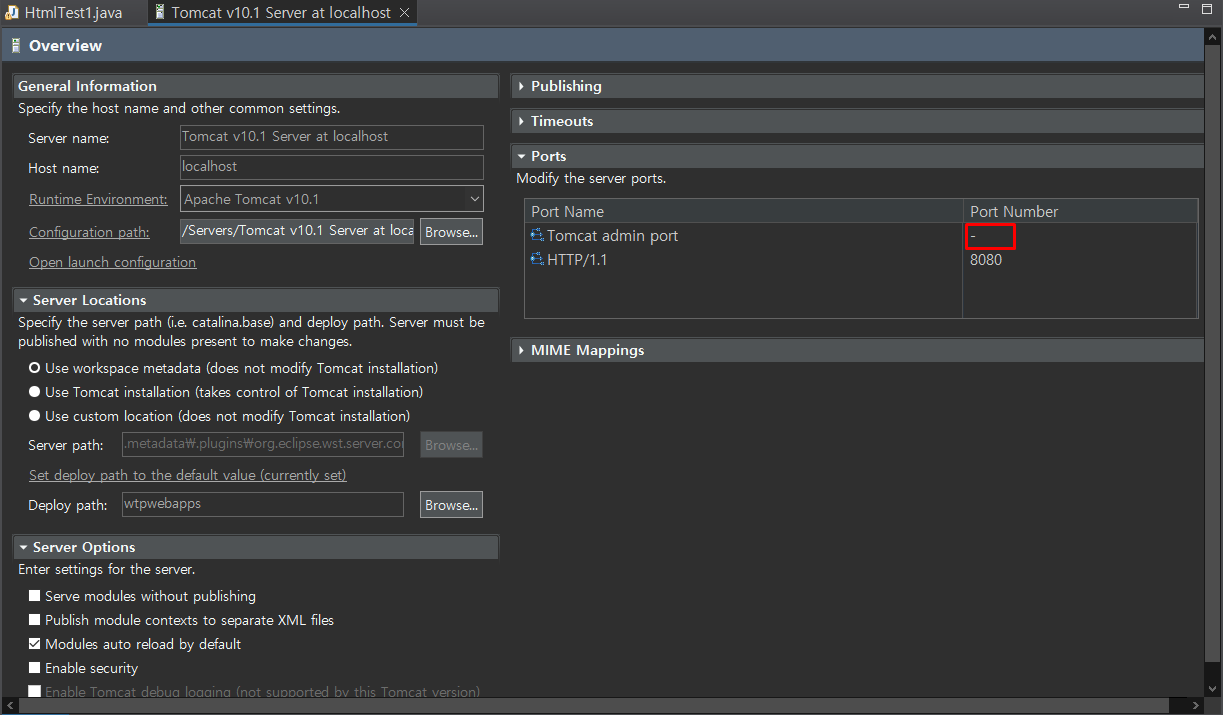Click the General Information section header
Image resolution: width=1223 pixels, height=715 pixels.
click(x=255, y=86)
